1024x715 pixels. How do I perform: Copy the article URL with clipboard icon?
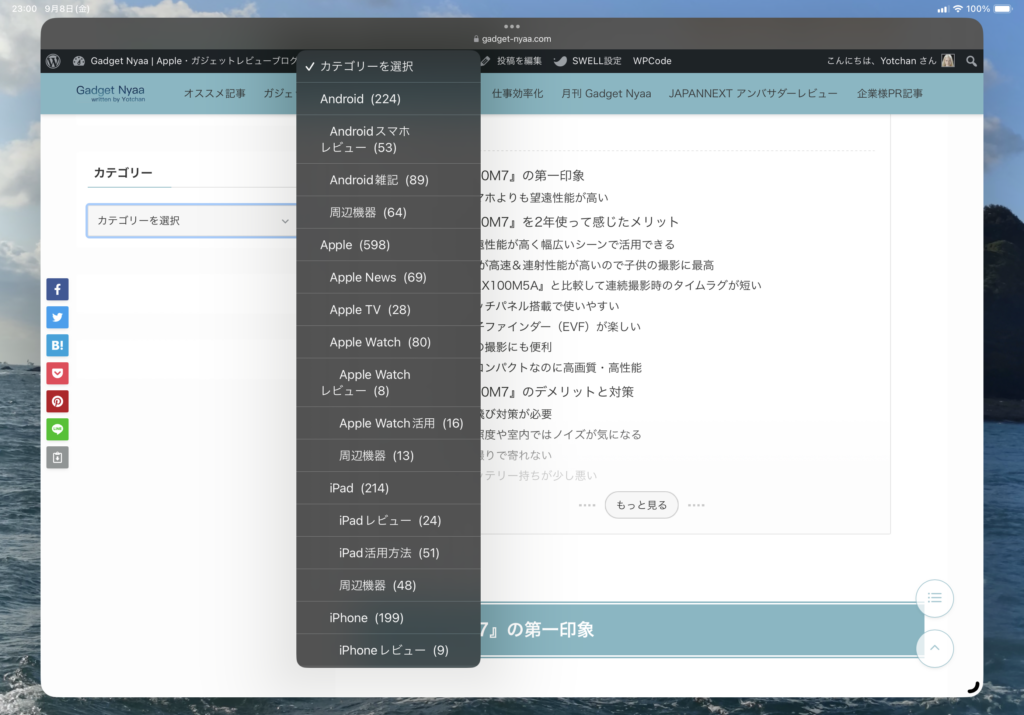(57, 458)
